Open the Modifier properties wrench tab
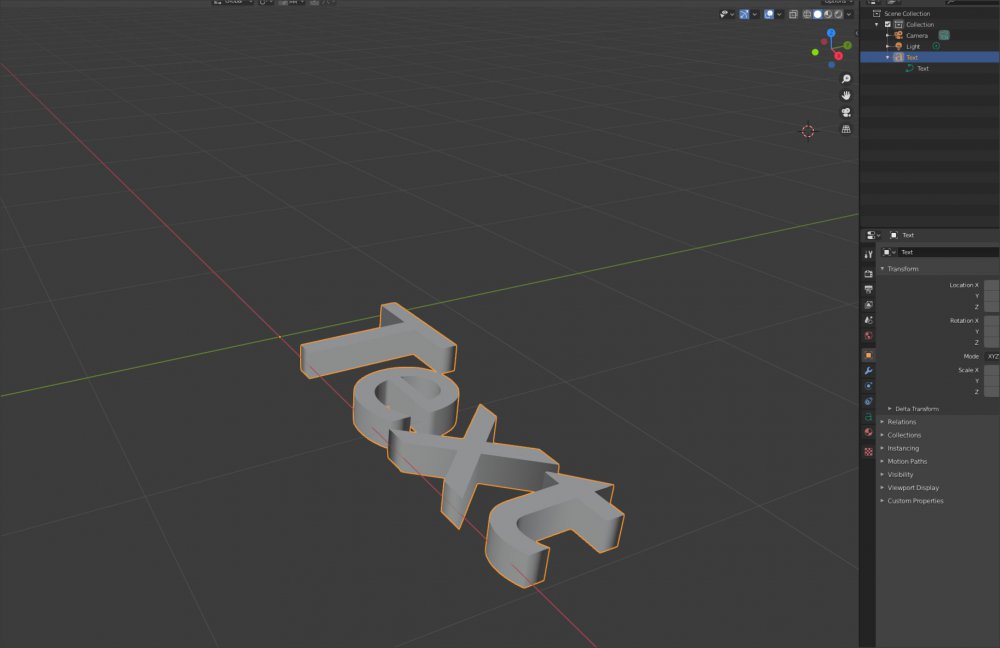Screen dimensions: 1000x648 (868, 371)
